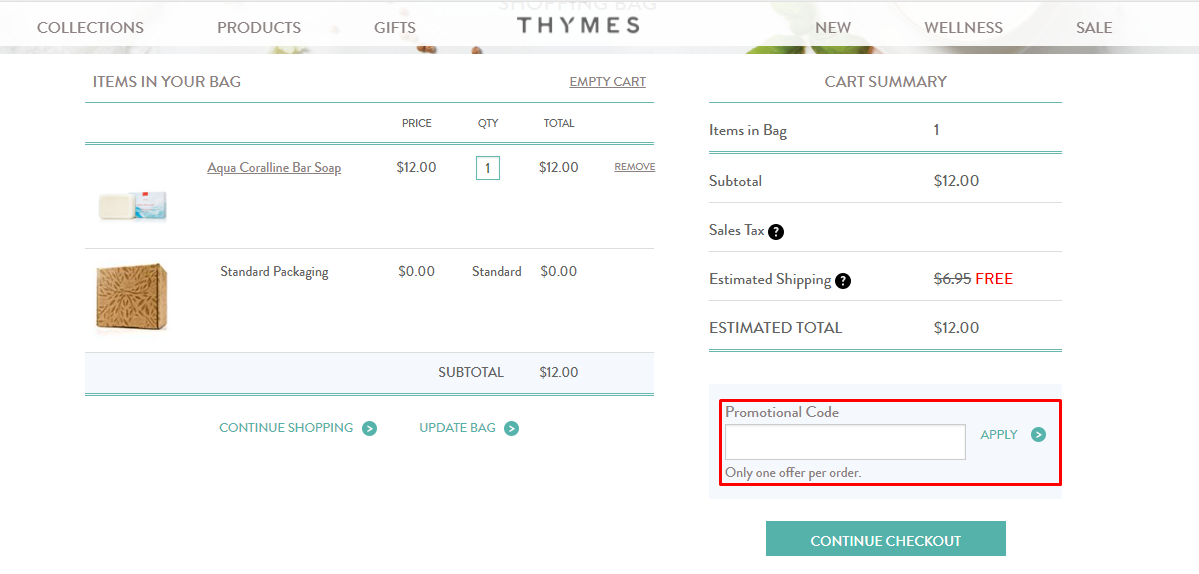Open the Sale menu
The height and width of the screenshot is (574, 1199).
(x=1094, y=28)
